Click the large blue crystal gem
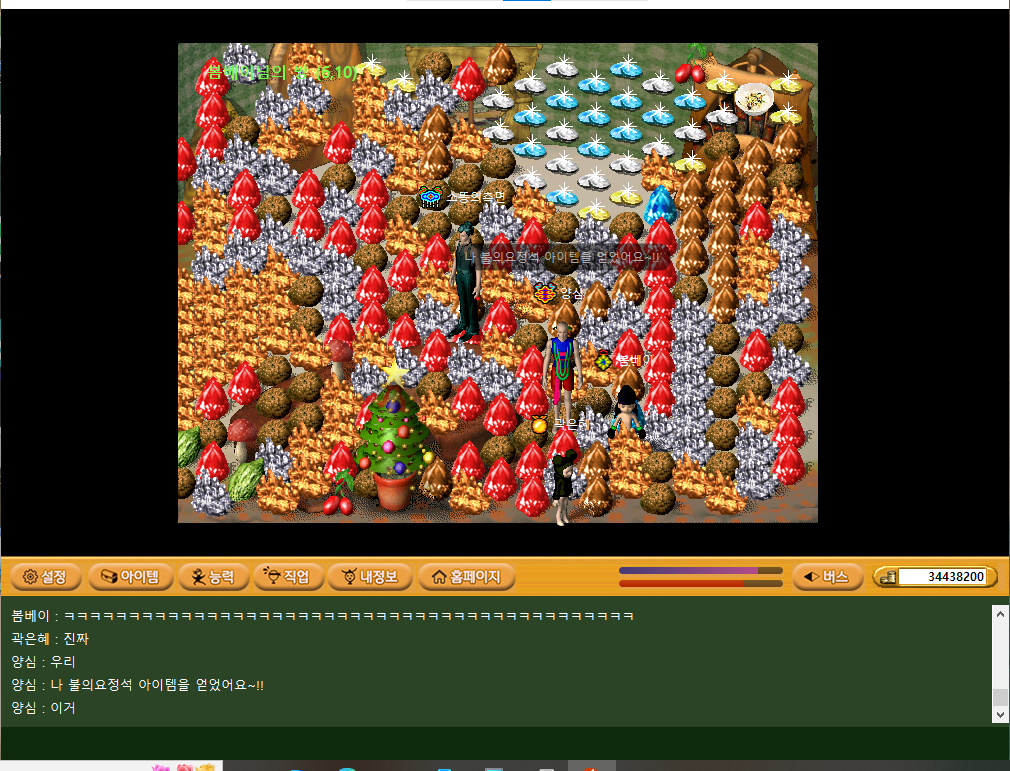Screen dimensions: 1010x771 [660, 207]
